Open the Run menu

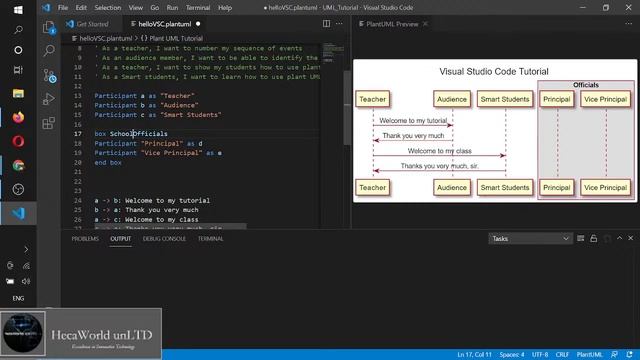(172, 8)
